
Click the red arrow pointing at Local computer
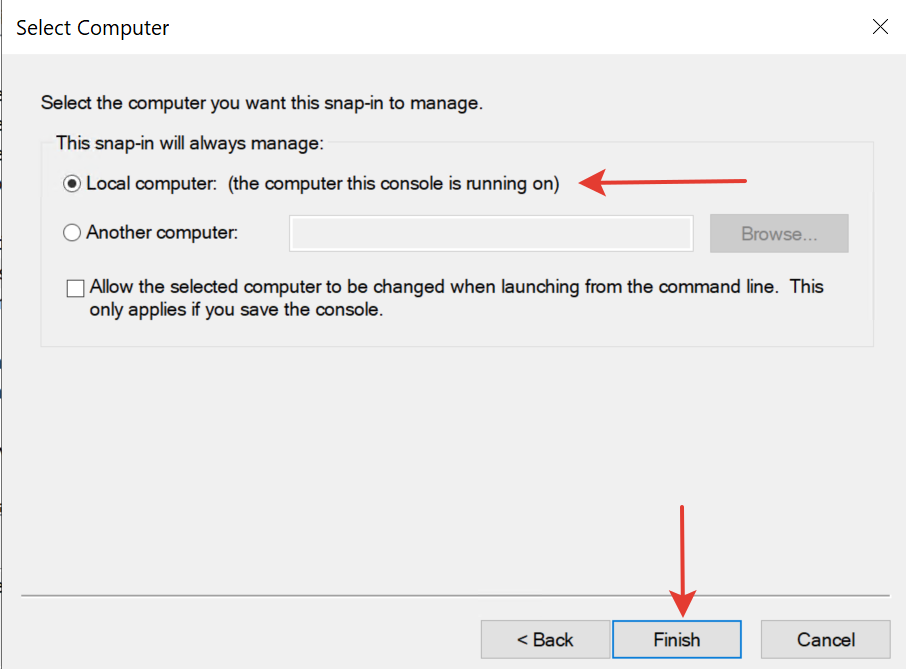click(x=662, y=183)
